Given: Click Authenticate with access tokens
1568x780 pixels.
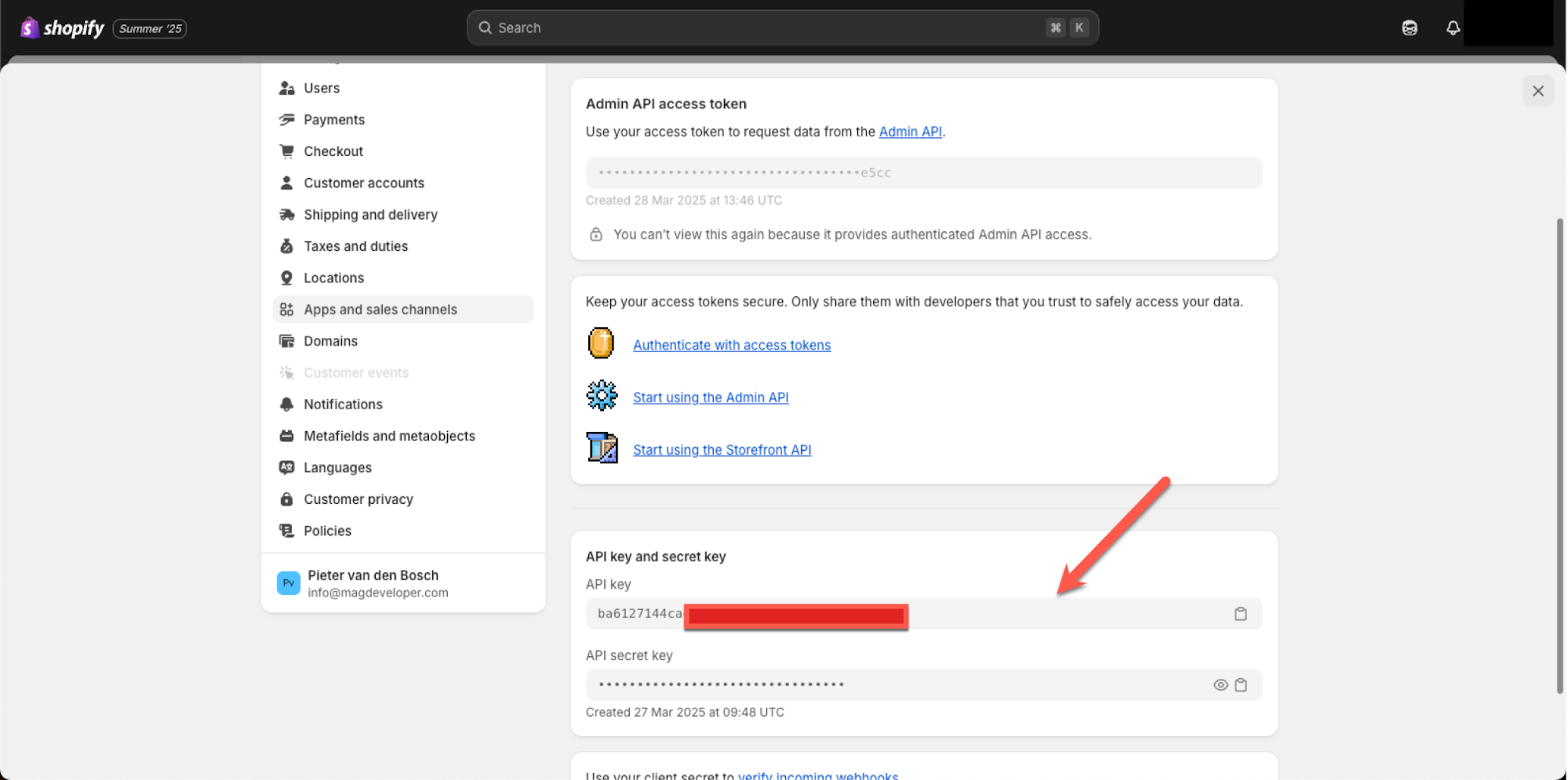Looking at the screenshot, I should coord(731,345).
